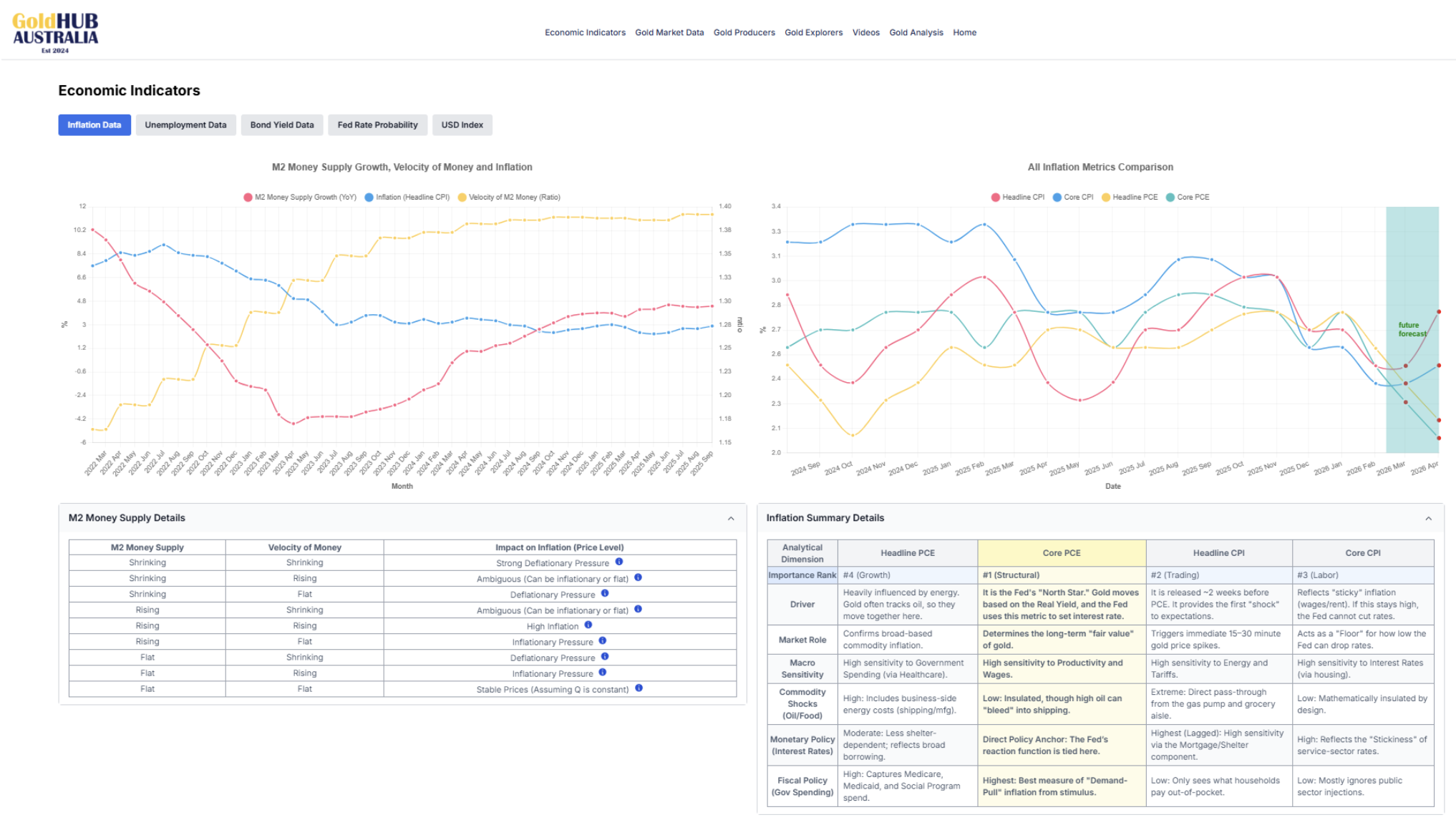
Task: Click info icon in Rising/Flat Inflationary Pressure row
Action: point(603,640)
